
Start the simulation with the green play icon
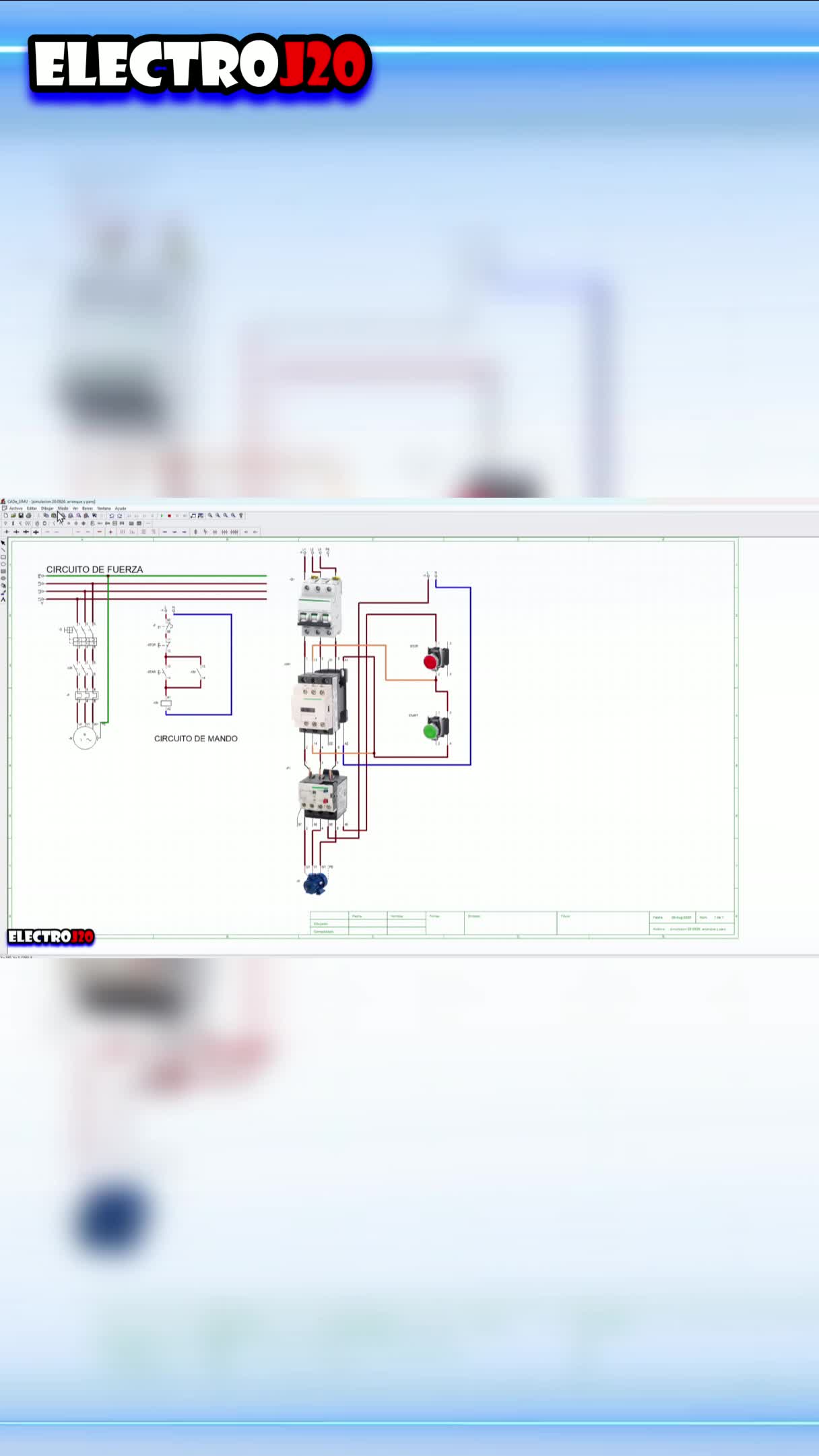click(162, 516)
